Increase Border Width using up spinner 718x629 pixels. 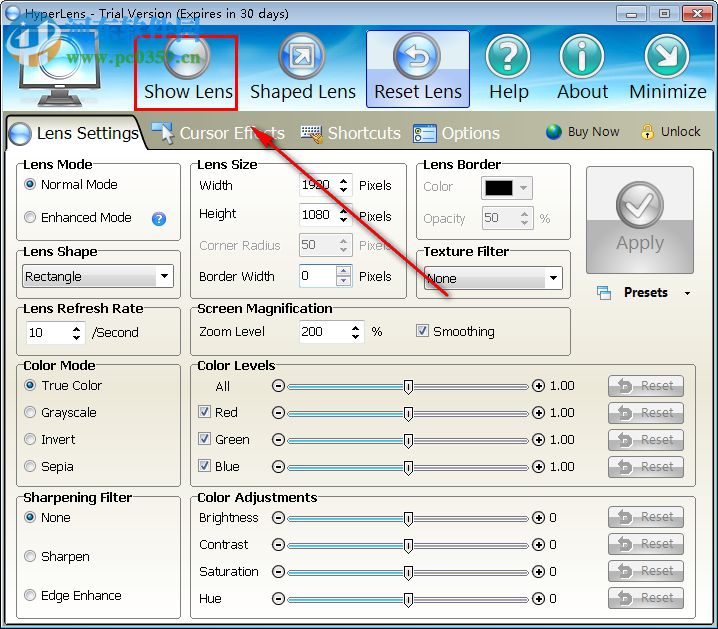pyautogui.click(x=343, y=271)
